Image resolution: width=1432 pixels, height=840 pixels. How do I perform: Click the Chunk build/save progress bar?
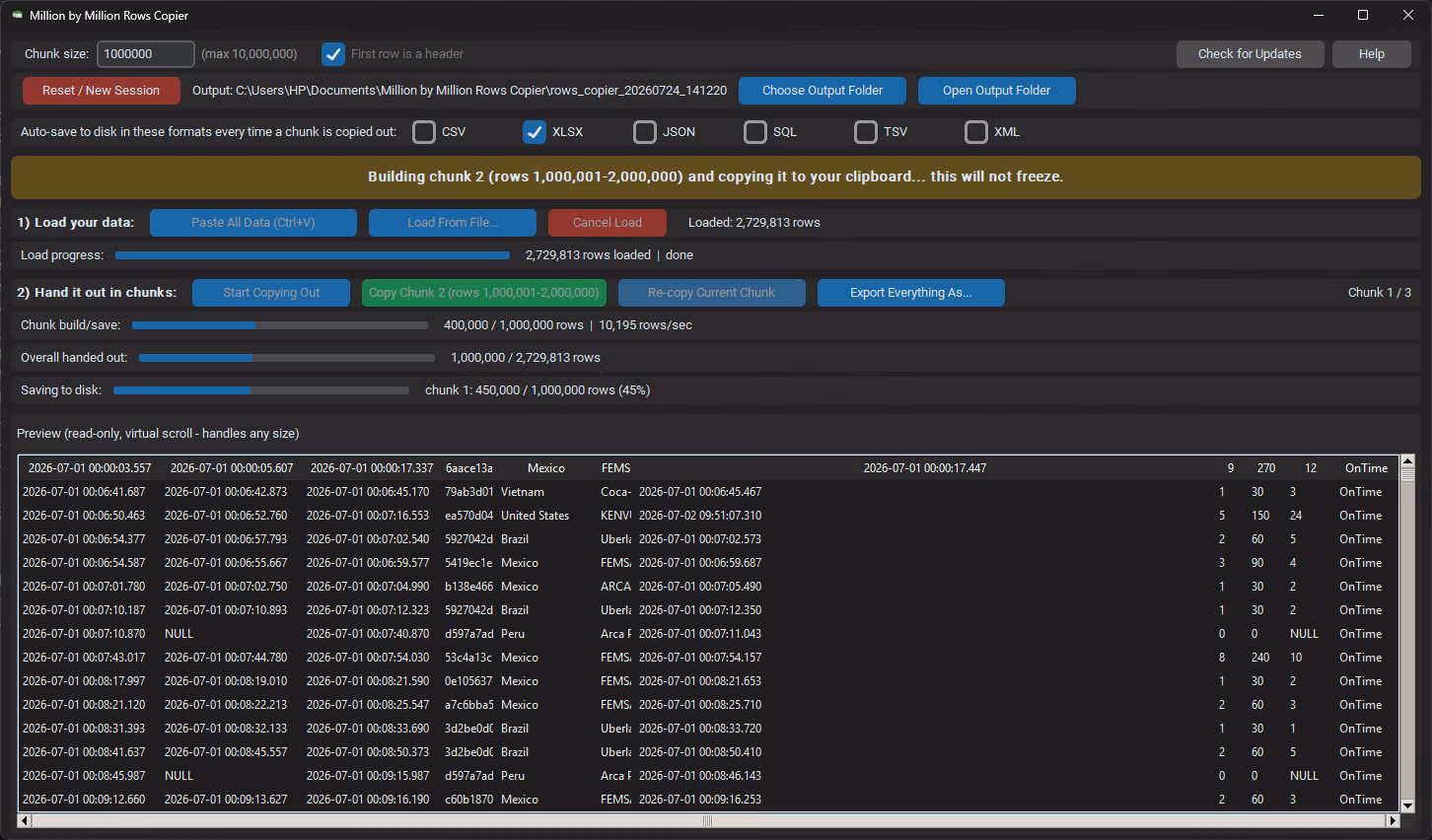[280, 325]
